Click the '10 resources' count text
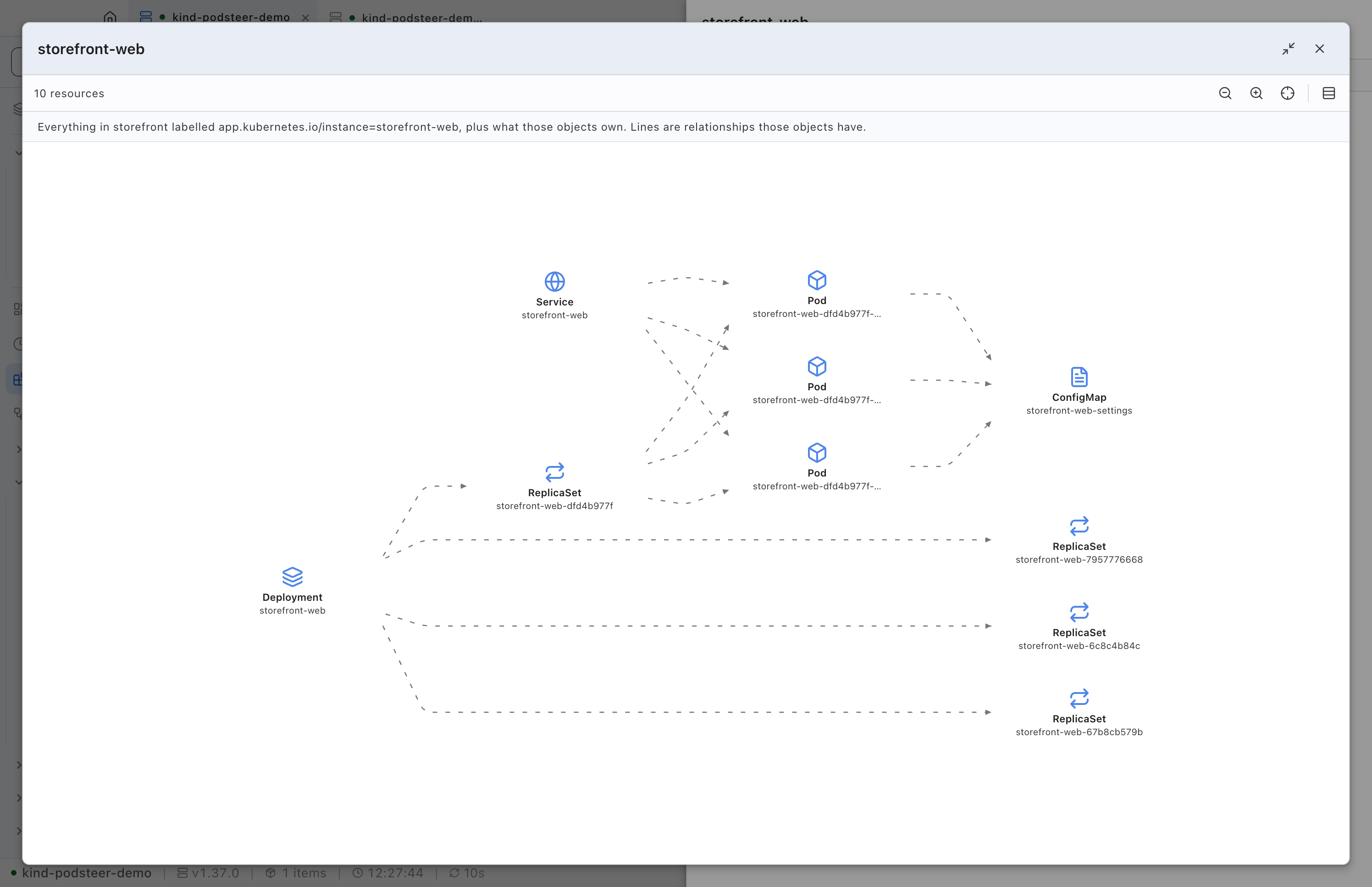1372x887 pixels. 69,93
